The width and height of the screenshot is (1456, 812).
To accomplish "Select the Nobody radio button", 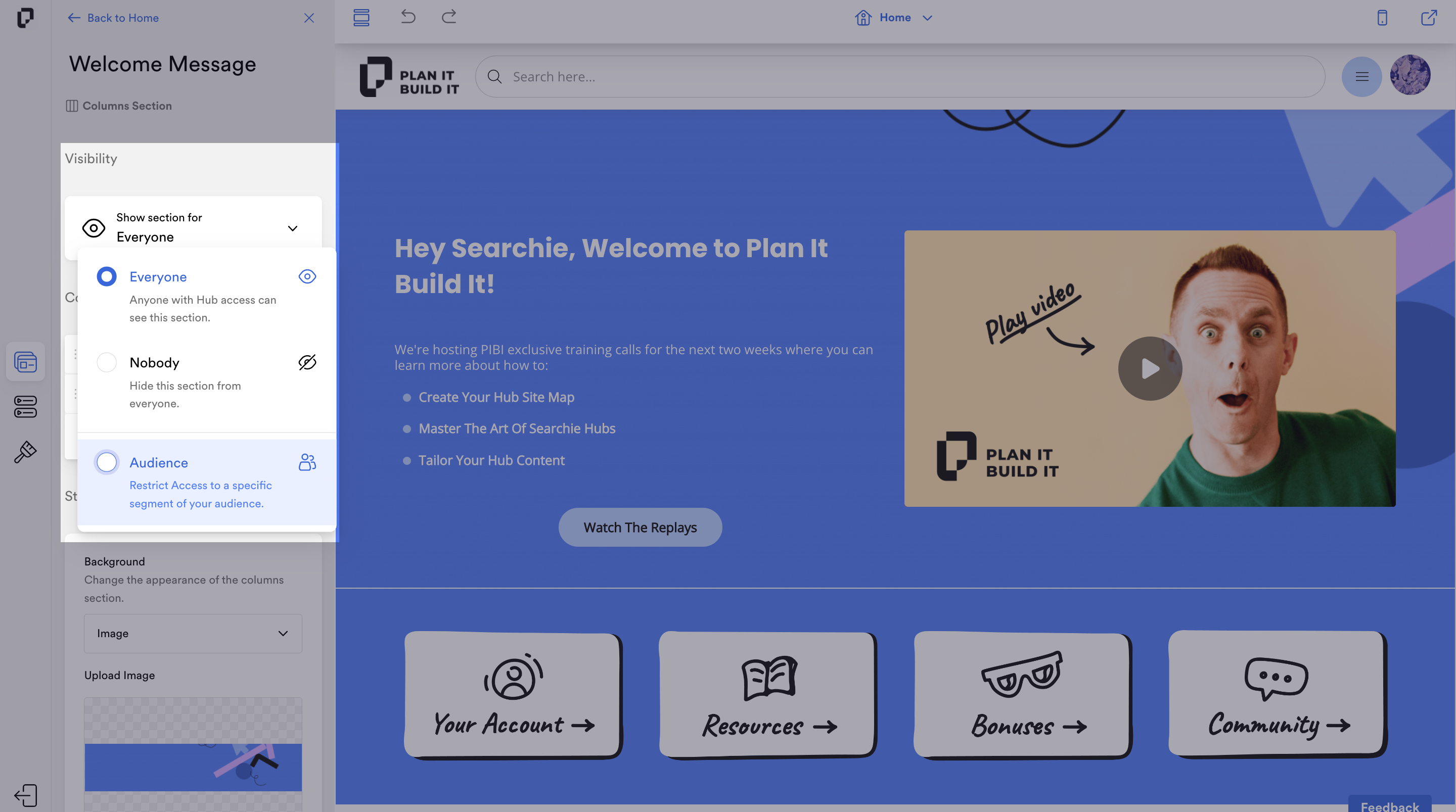I will (x=106, y=362).
